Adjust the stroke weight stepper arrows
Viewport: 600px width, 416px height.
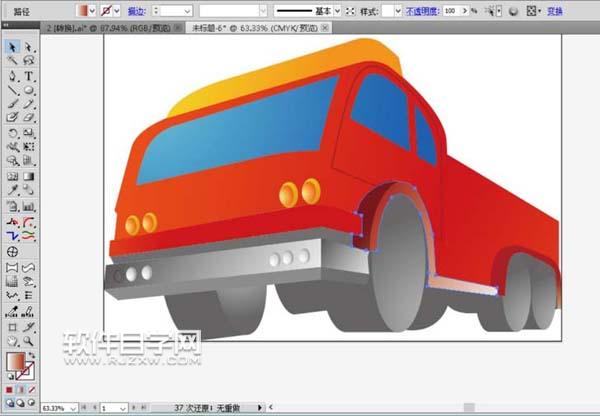coord(156,11)
